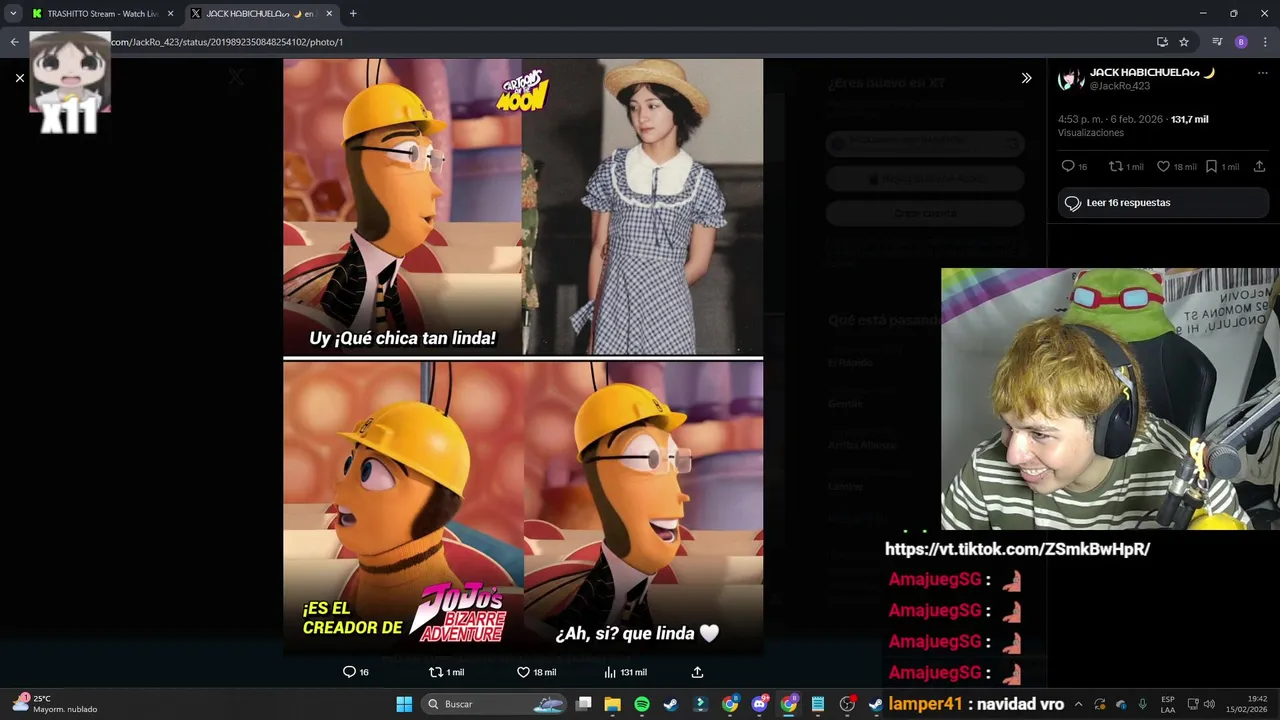This screenshot has height=720, width=1280.
Task: Click the 4:53 p. m. 6 feb. 2026 timestamp
Action: (1110, 119)
